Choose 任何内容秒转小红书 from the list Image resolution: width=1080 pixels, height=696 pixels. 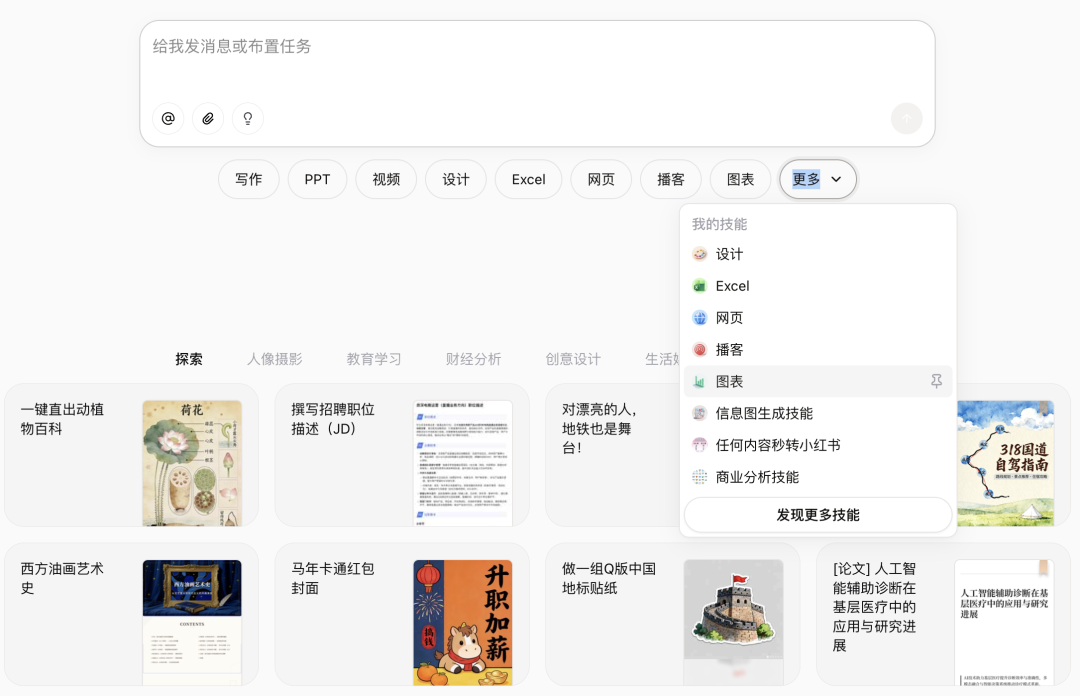pos(778,445)
